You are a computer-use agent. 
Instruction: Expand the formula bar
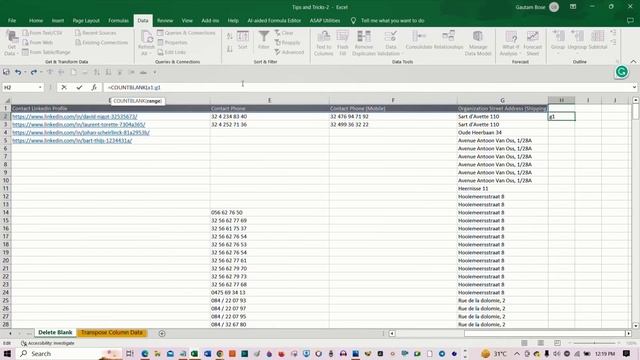(x=634, y=87)
